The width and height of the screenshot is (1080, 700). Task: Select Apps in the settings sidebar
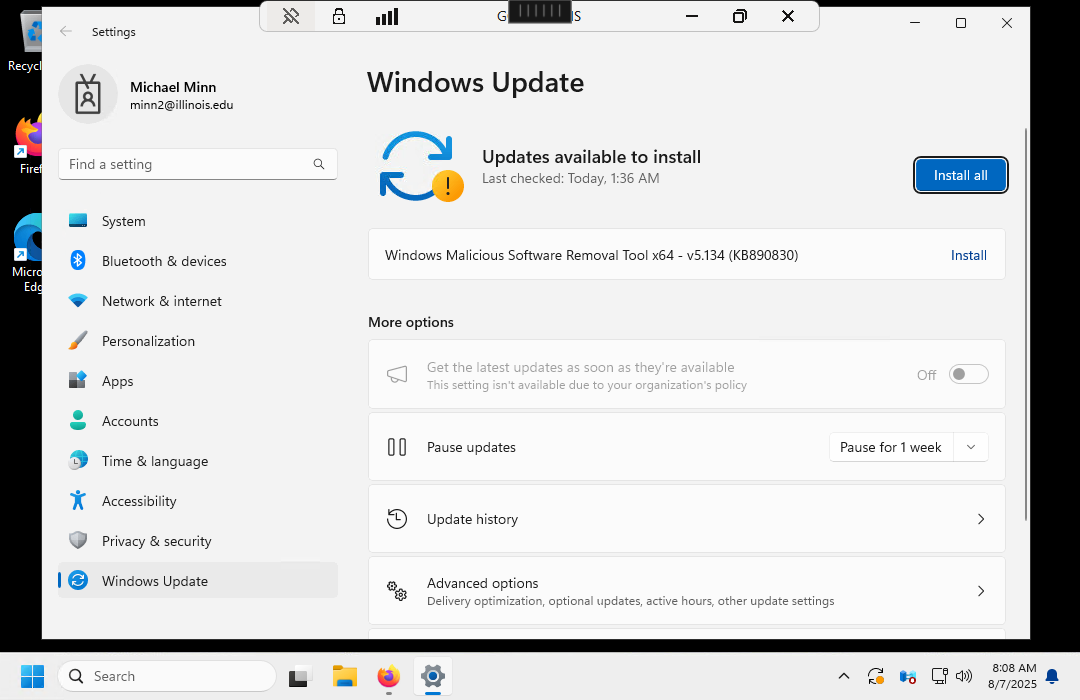coord(118,381)
